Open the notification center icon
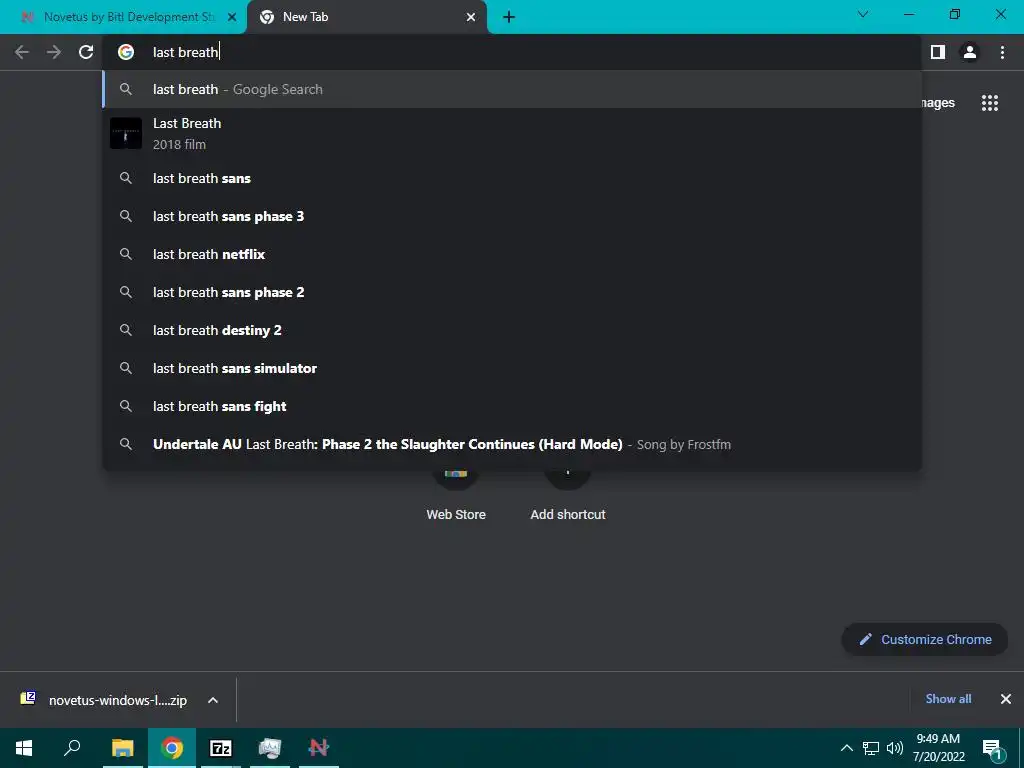Screen dimensions: 1024x768 [993, 749]
